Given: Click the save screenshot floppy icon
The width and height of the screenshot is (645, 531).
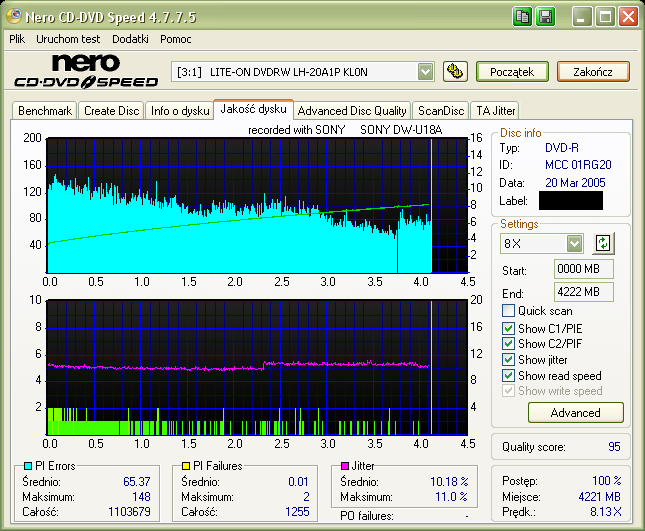Looking at the screenshot, I should (x=545, y=17).
